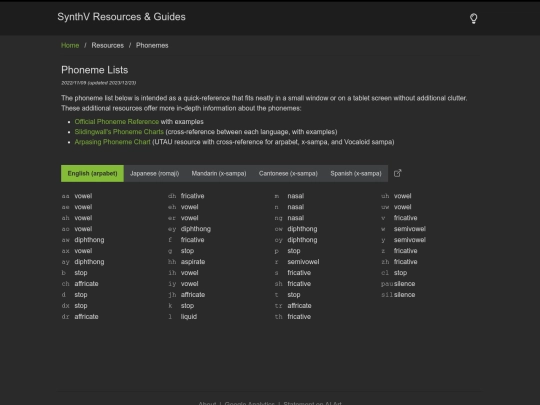Click the 'w semivowel' phoneme row
540x405 pixels.
(404, 229)
